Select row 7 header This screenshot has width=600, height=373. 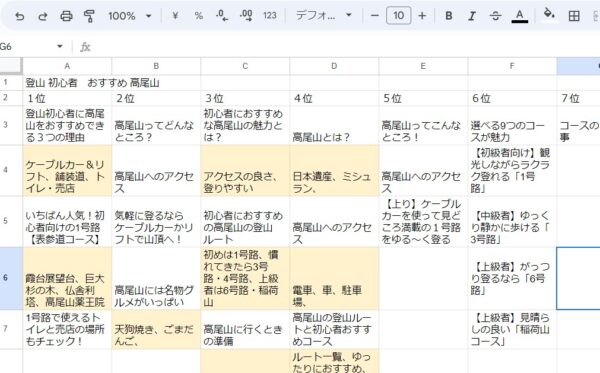tap(11, 329)
